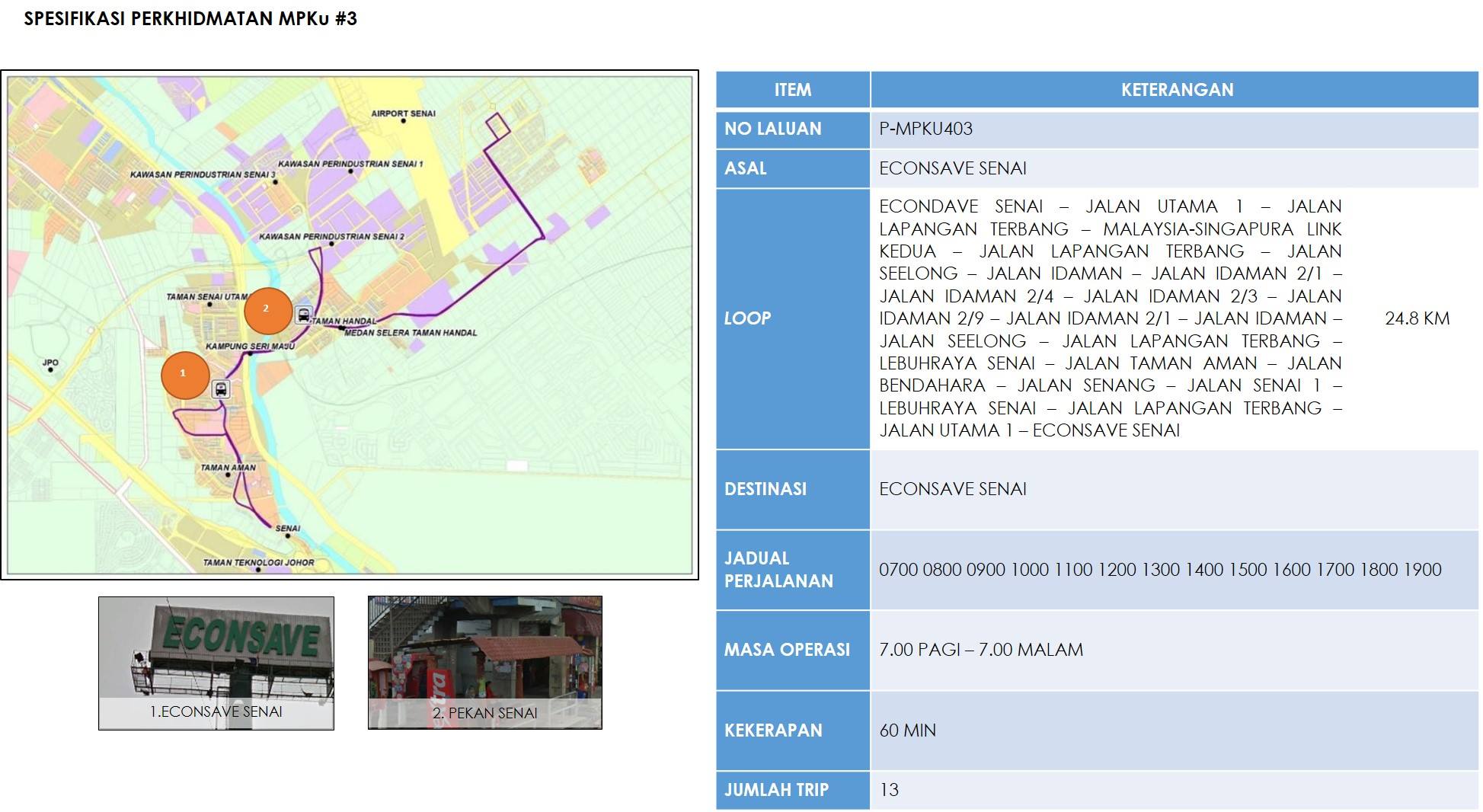Screen dimensions: 1483x812
Task: Open the Econsave Senai photo thumbnail
Action: 216,662
